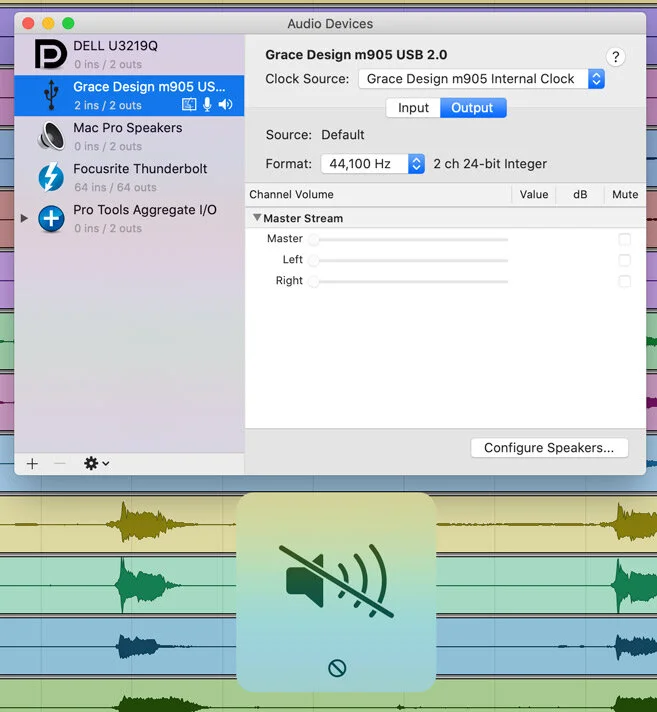Image resolution: width=657 pixels, height=712 pixels.
Task: Click the muted speaker volume overlay icon
Action: click(336, 581)
